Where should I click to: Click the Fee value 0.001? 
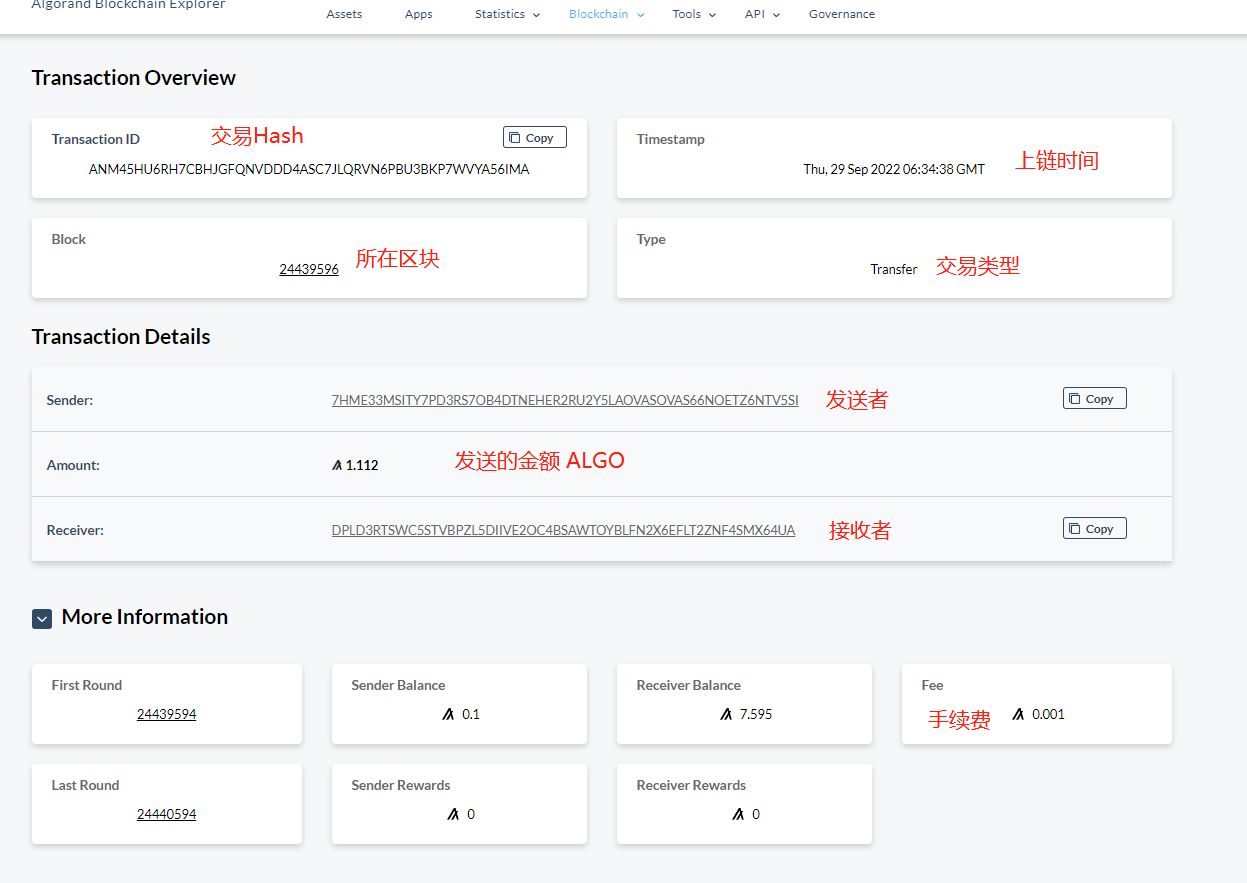1048,714
